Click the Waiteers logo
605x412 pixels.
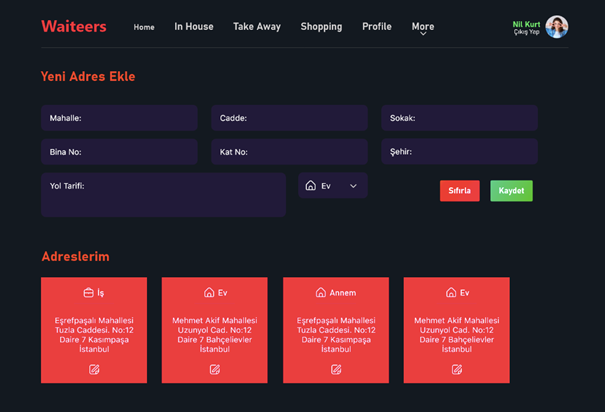pyautogui.click(x=73, y=27)
